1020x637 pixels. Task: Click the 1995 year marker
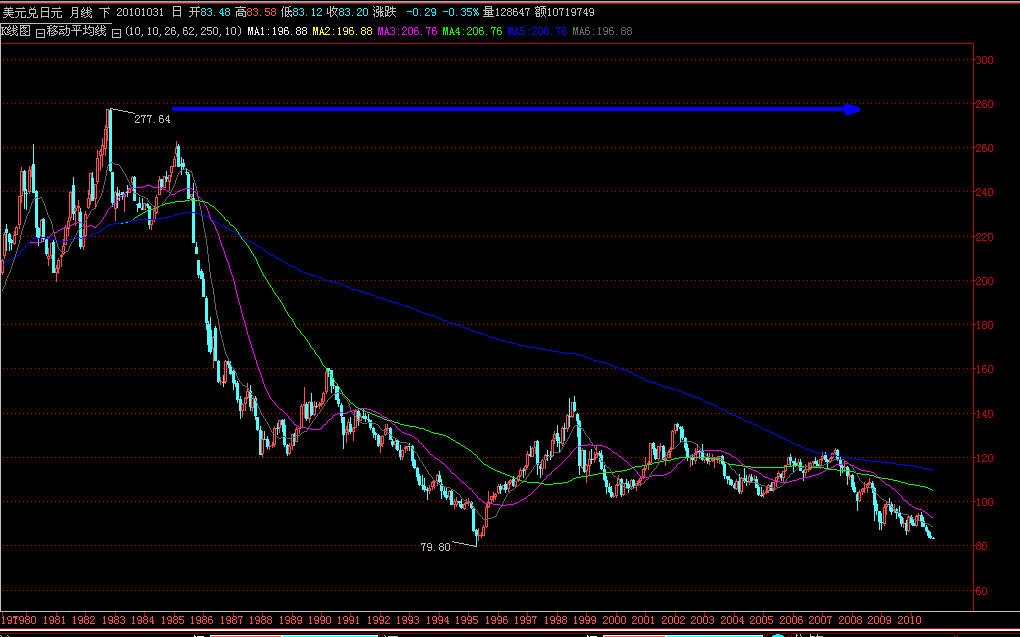point(467,621)
